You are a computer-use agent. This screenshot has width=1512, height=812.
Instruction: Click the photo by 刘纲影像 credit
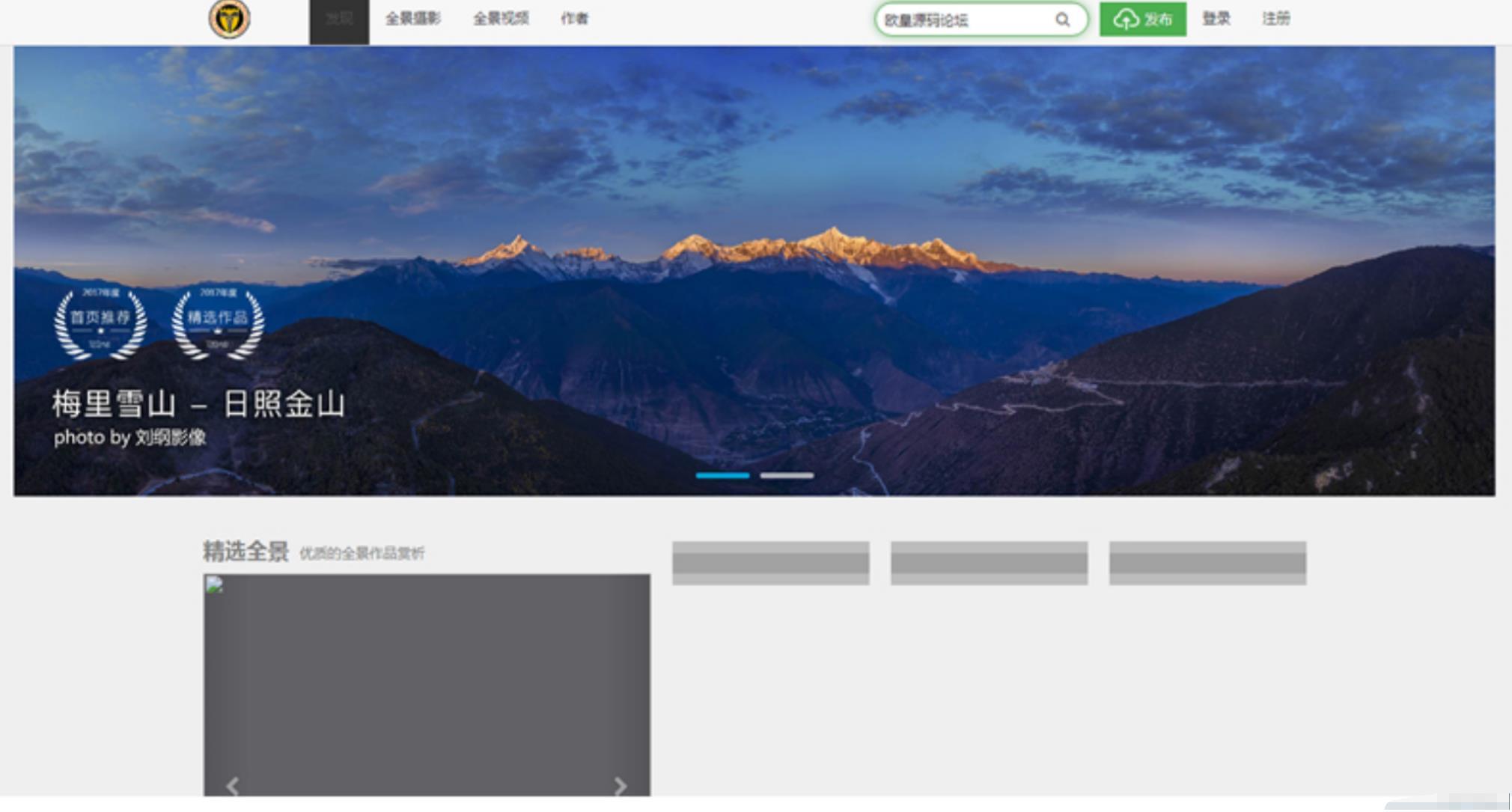(130, 438)
